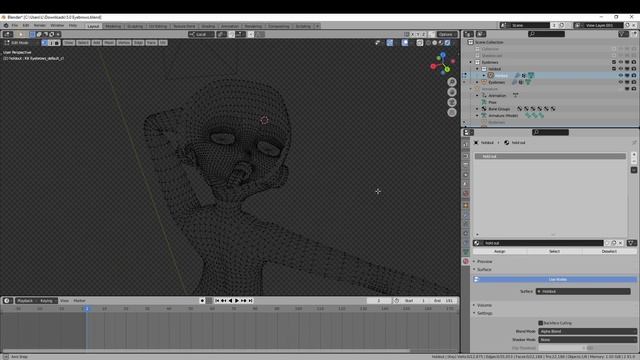Jump to the timeline start frame

coord(217,300)
